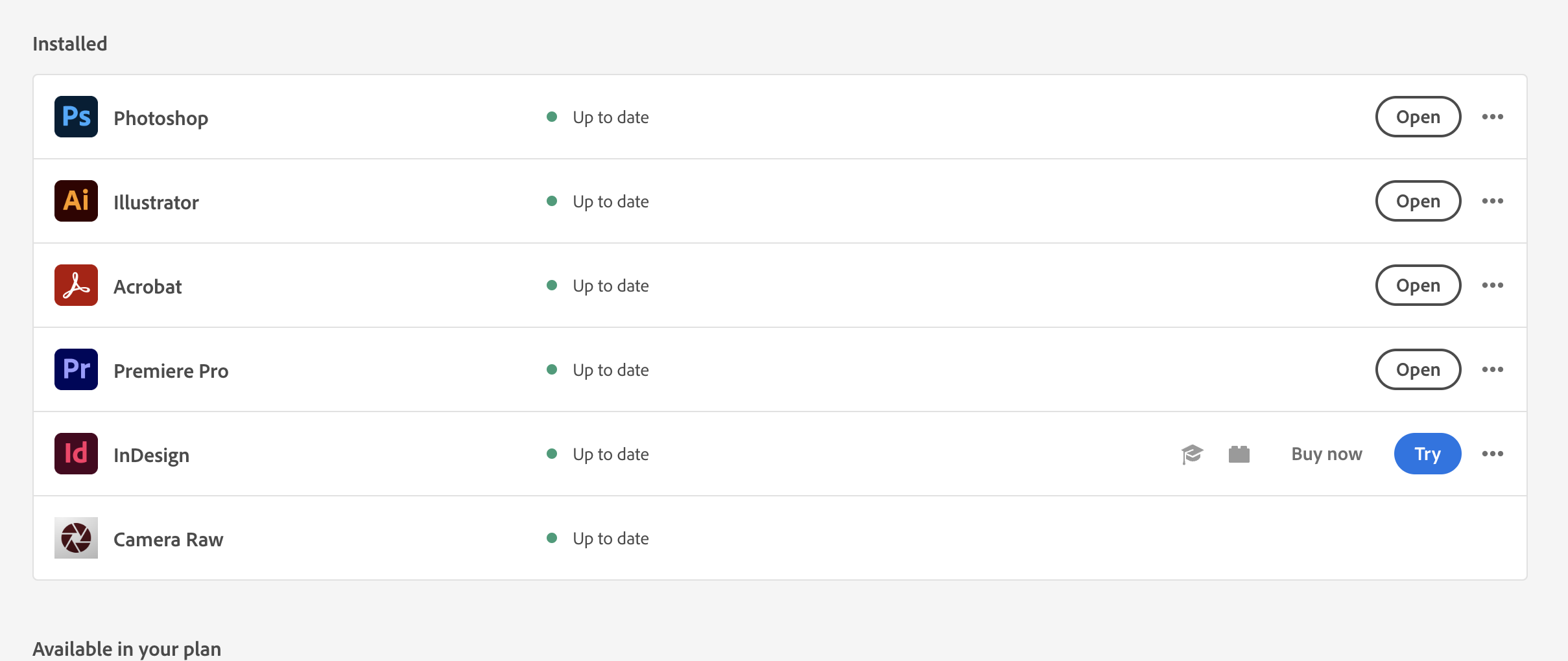Select the Camera Raw row name
The height and width of the screenshot is (661, 1568).
[x=168, y=539]
